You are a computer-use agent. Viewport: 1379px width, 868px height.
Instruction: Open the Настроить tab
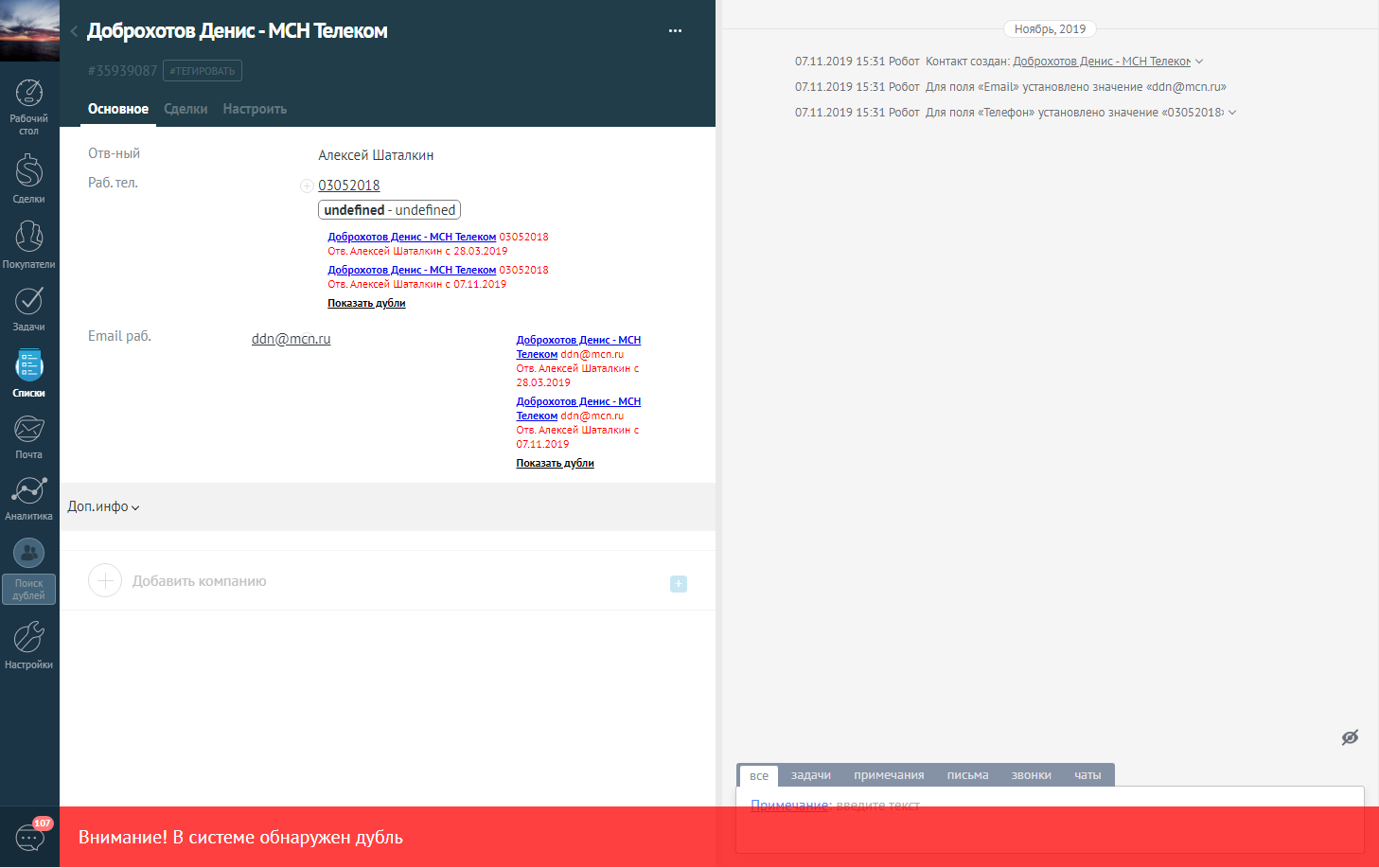pyautogui.click(x=255, y=109)
